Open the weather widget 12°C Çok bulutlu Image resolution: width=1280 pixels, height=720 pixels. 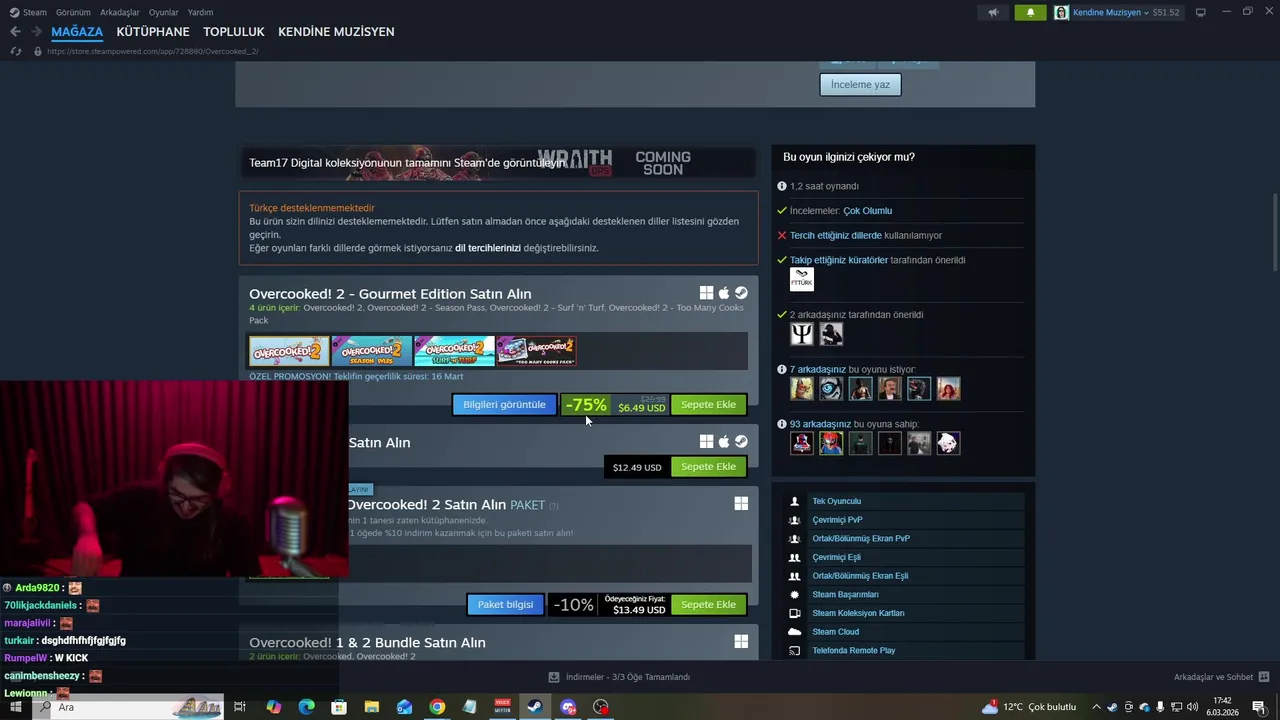tap(1029, 707)
